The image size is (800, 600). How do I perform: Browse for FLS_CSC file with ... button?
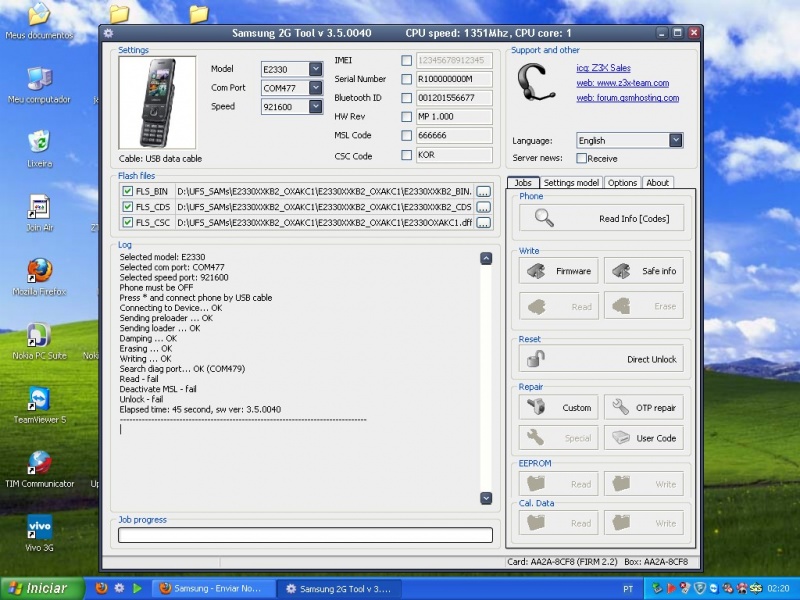(x=484, y=222)
